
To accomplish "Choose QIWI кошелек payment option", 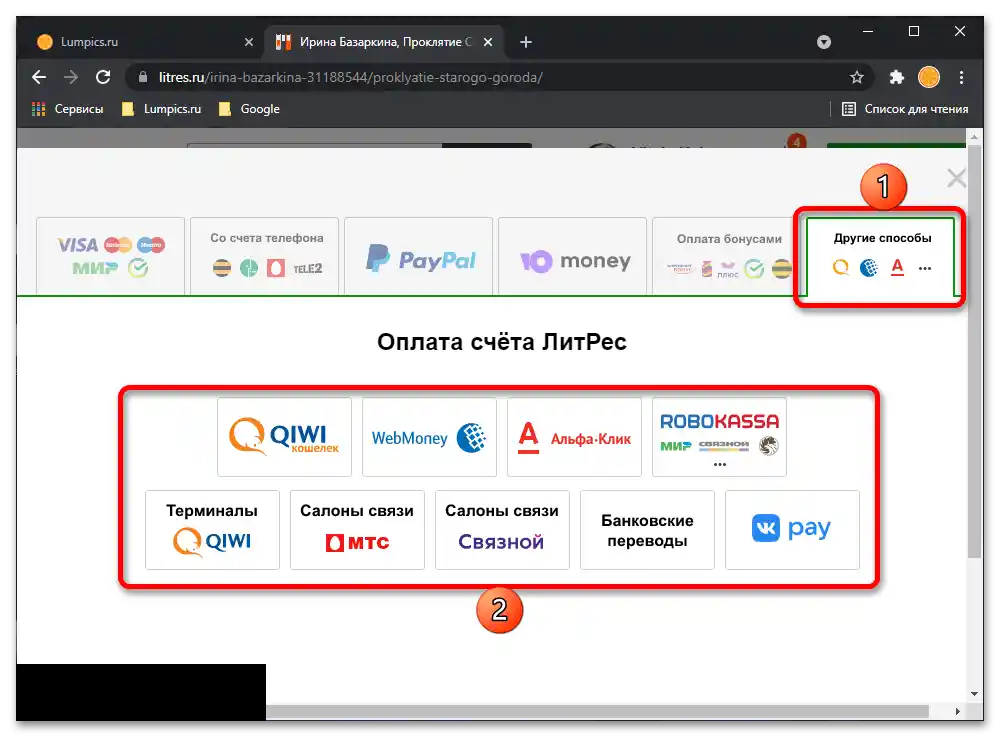I will point(284,437).
